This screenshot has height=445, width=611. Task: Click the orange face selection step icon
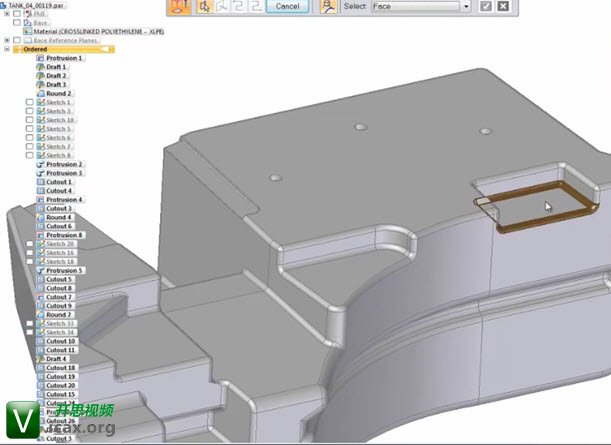[181, 6]
